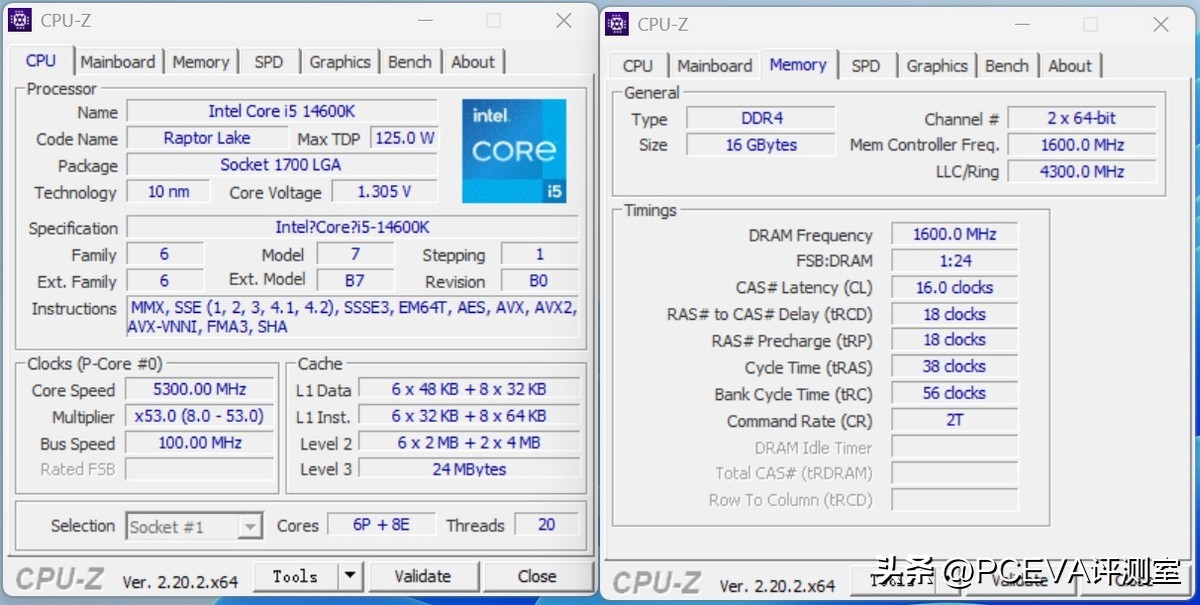Click Level 2 cache value
Screen dimensions: 1200x605
(x=469, y=442)
